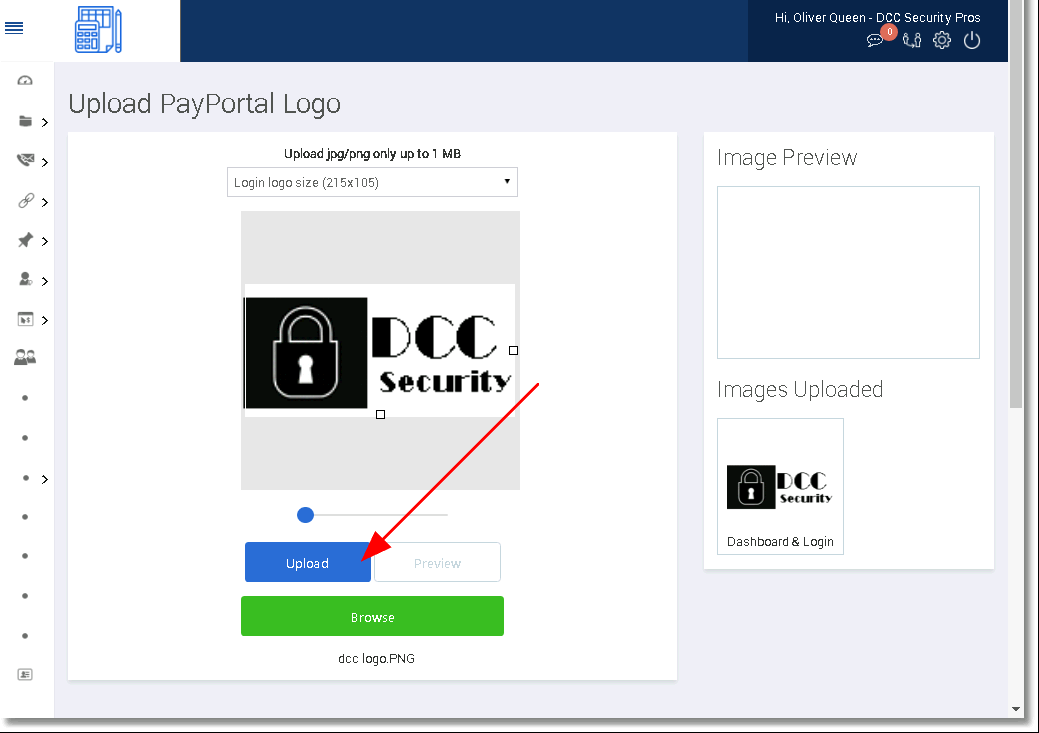Image resolution: width=1039 pixels, height=733 pixels.
Task: Select the phone and mail sidebar icon
Action: 25,160
